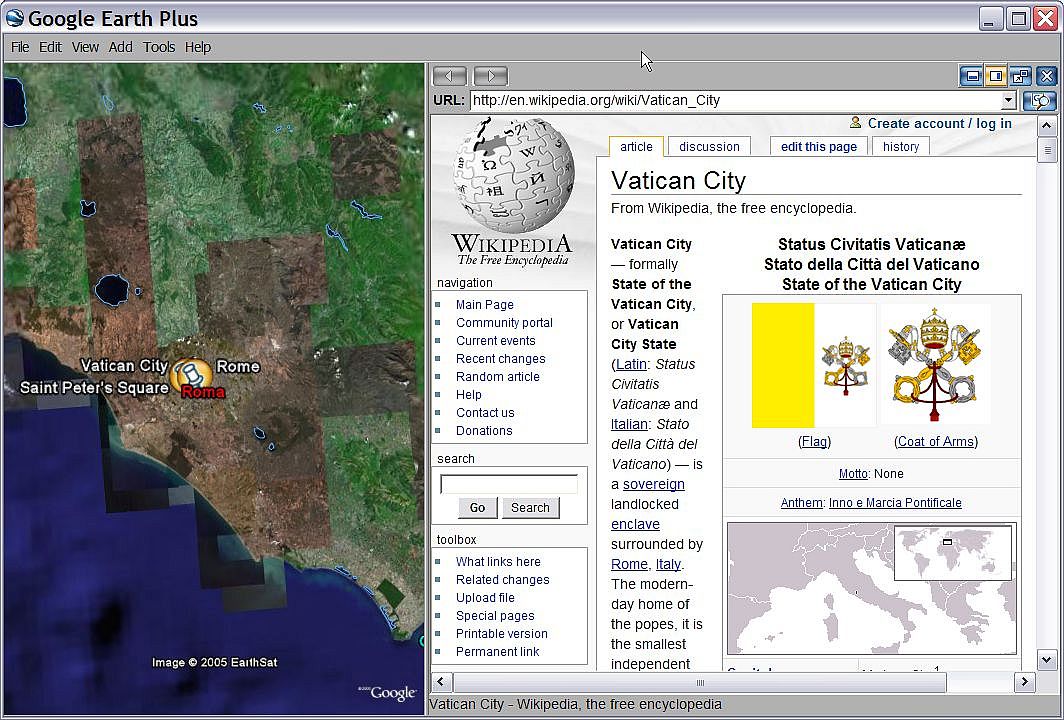Open the File menu
This screenshot has height=720, width=1064.
coord(20,47)
